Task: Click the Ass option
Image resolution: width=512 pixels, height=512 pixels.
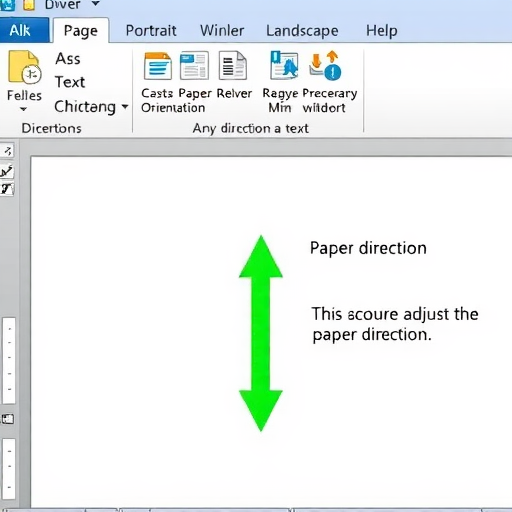Action: coord(68,59)
